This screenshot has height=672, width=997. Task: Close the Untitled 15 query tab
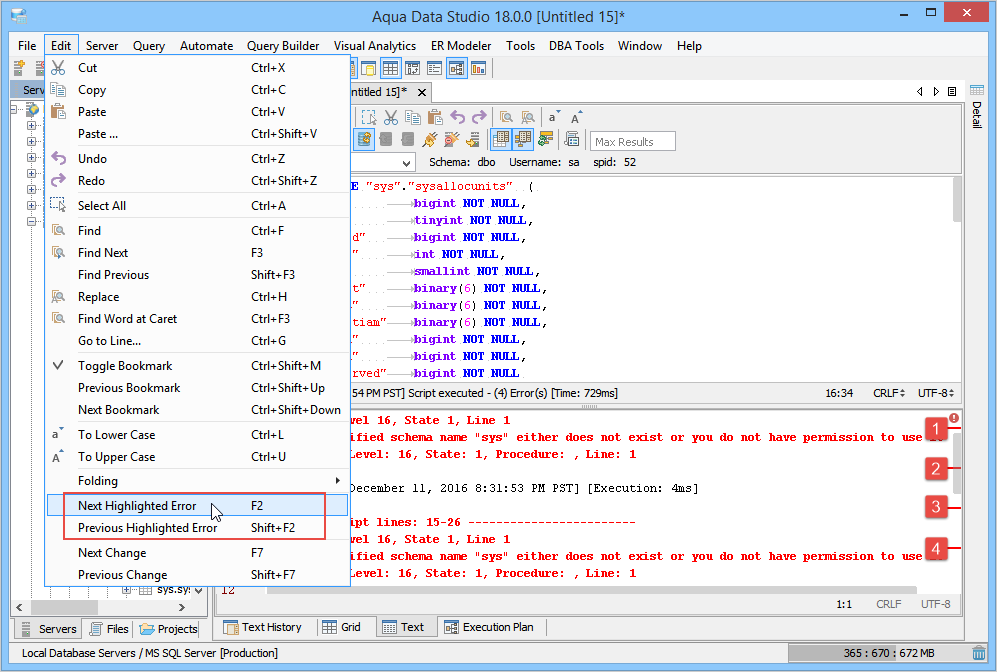[x=422, y=92]
